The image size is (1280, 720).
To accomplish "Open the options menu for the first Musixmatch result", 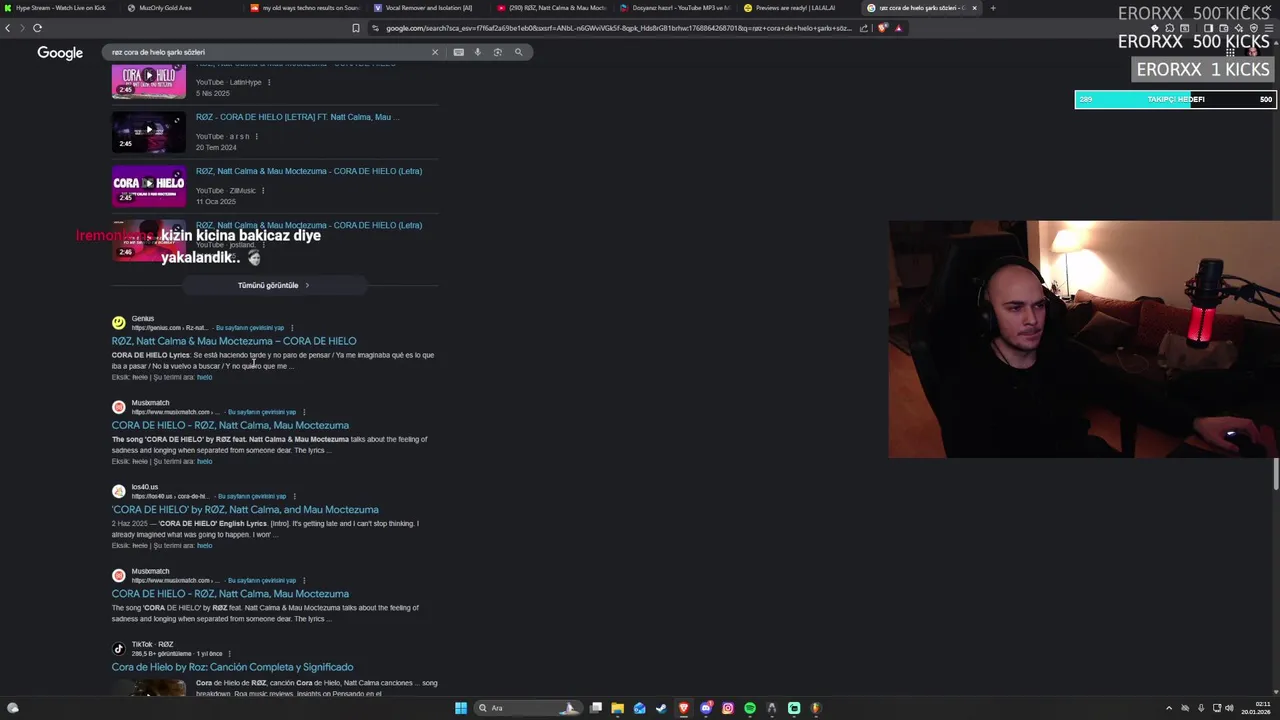I will click(x=304, y=412).
